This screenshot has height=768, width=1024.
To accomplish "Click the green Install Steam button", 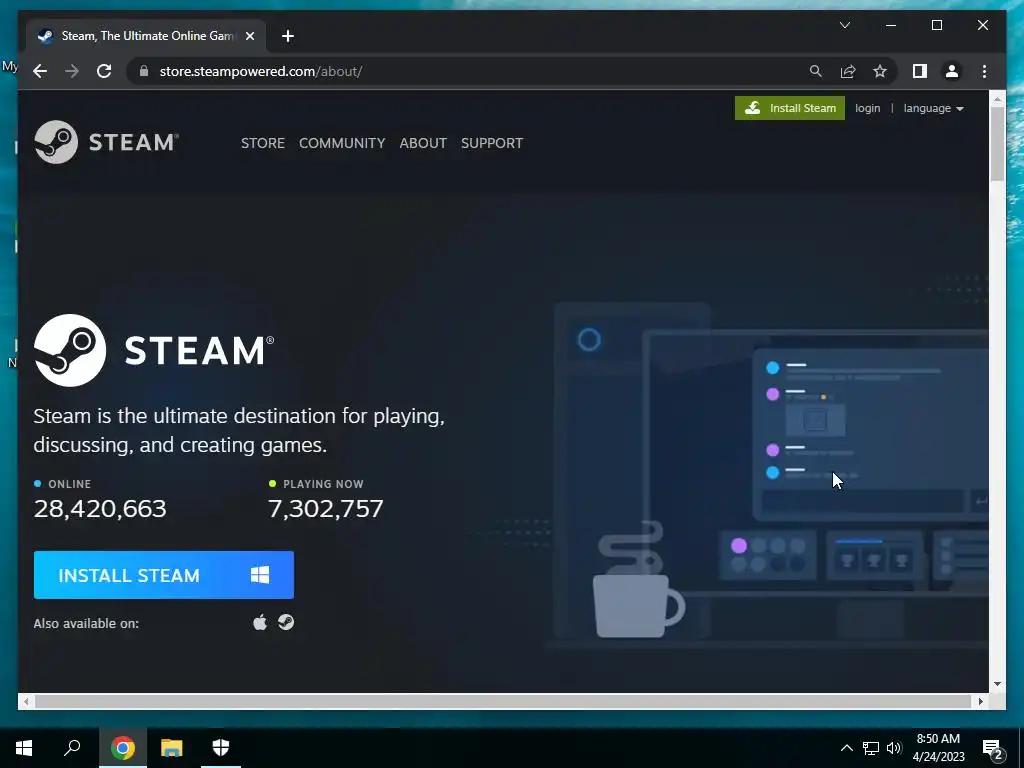I will (790, 108).
